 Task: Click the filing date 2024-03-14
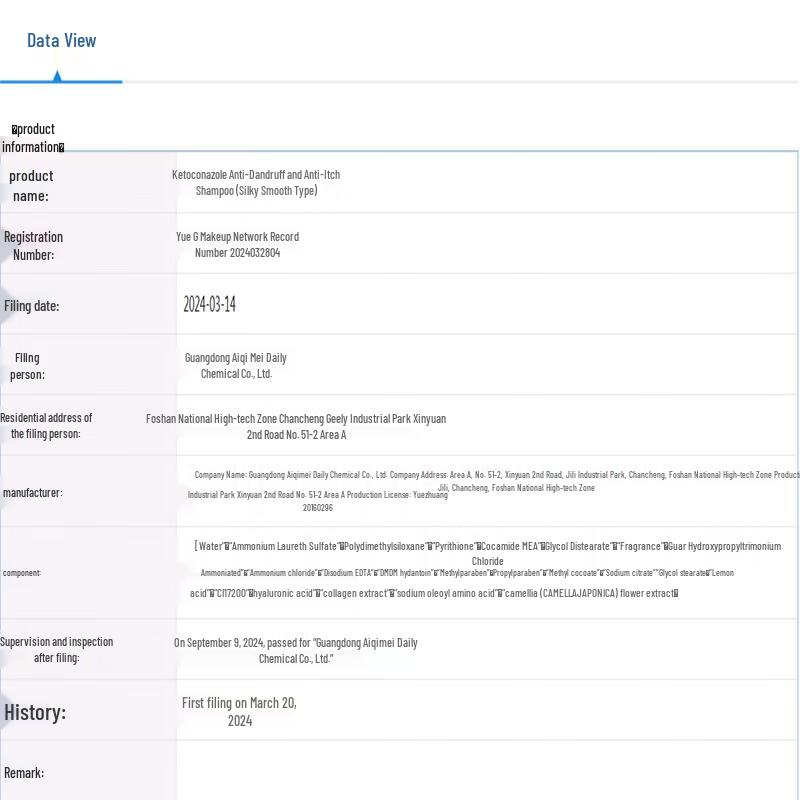point(209,305)
